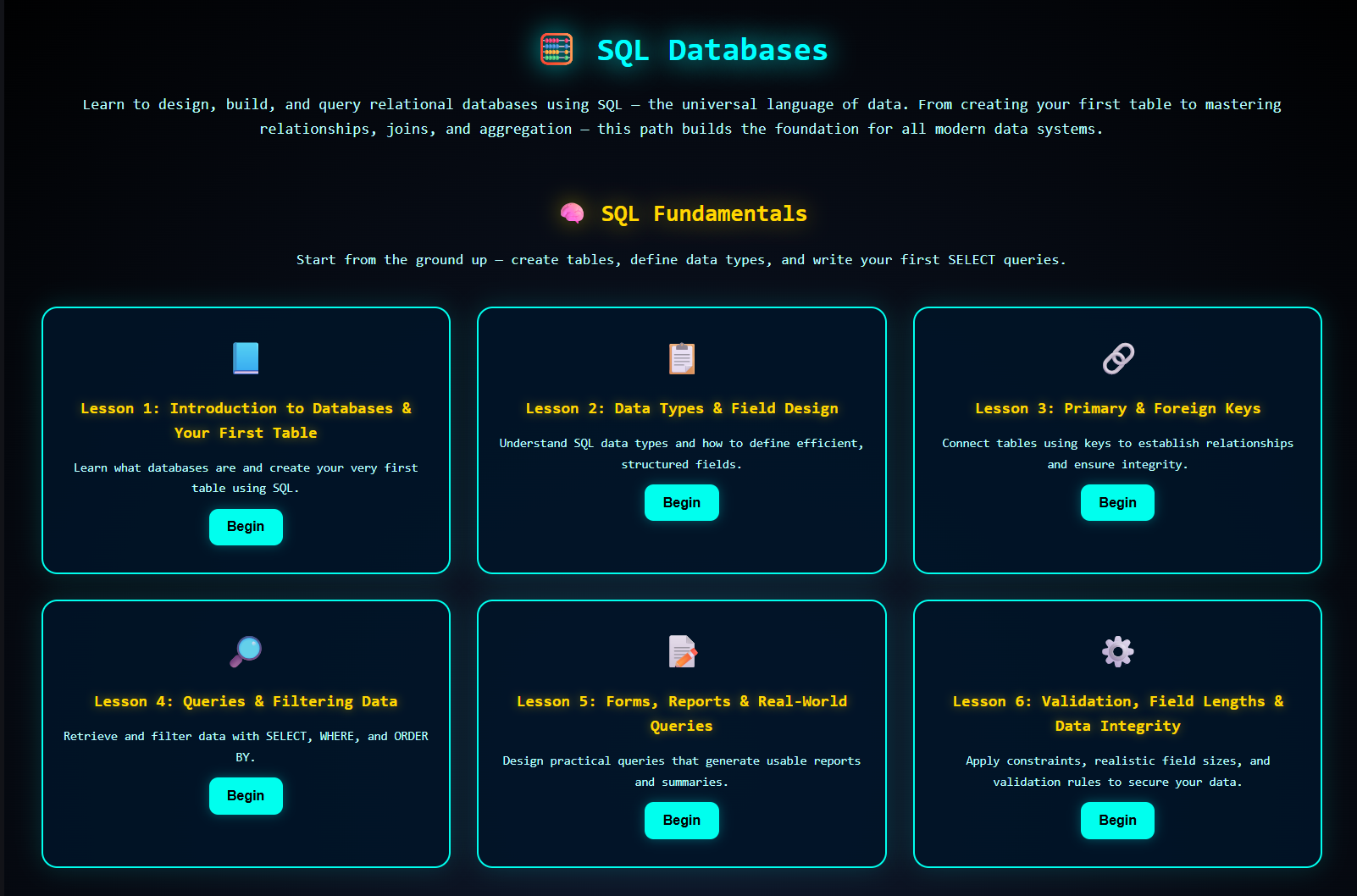1357x896 pixels.
Task: Select the blue book icon on Lesson 1 card
Action: pyautogui.click(x=246, y=358)
